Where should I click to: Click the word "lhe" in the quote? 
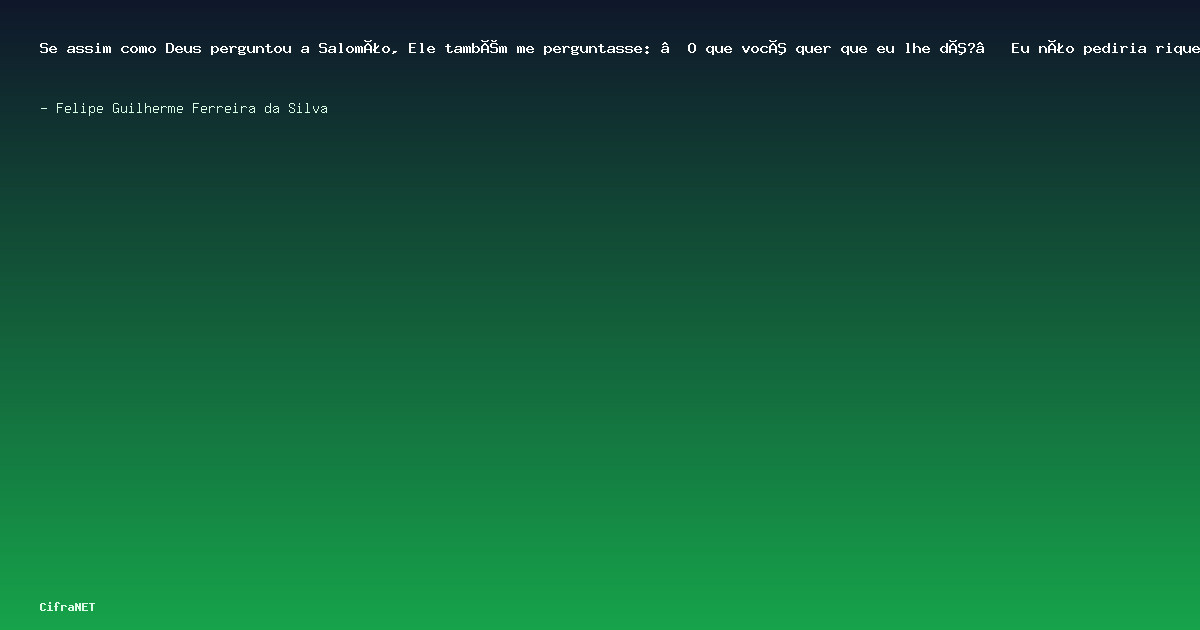[x=917, y=48]
